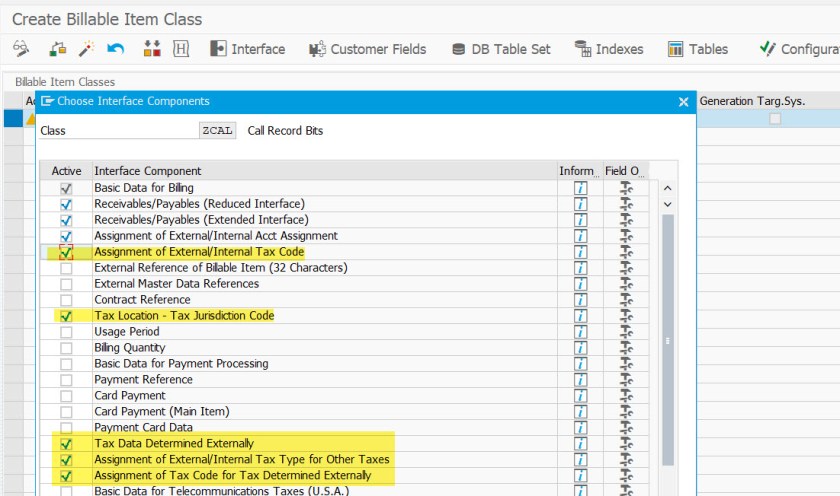Enable the Billing Quantity checkbox
840x496 pixels.
66,348
